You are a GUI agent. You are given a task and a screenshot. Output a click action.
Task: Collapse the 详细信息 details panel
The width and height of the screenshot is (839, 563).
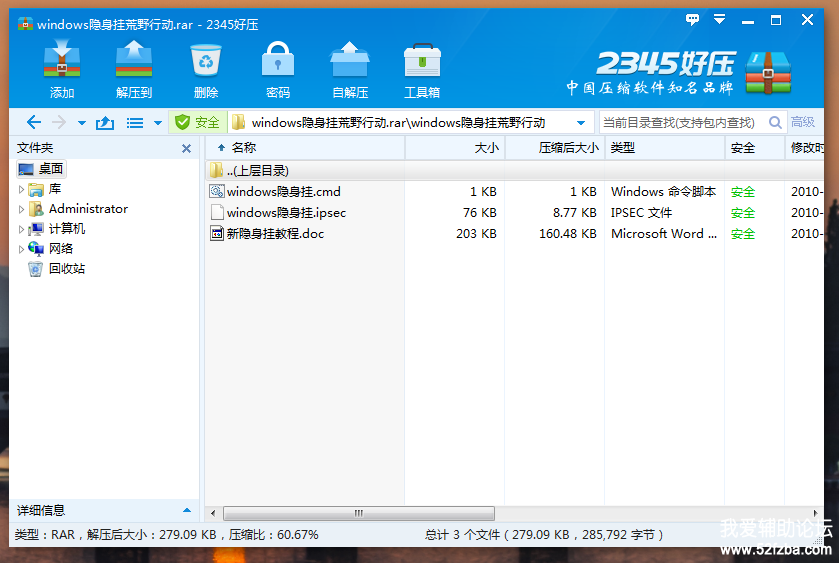pos(186,510)
